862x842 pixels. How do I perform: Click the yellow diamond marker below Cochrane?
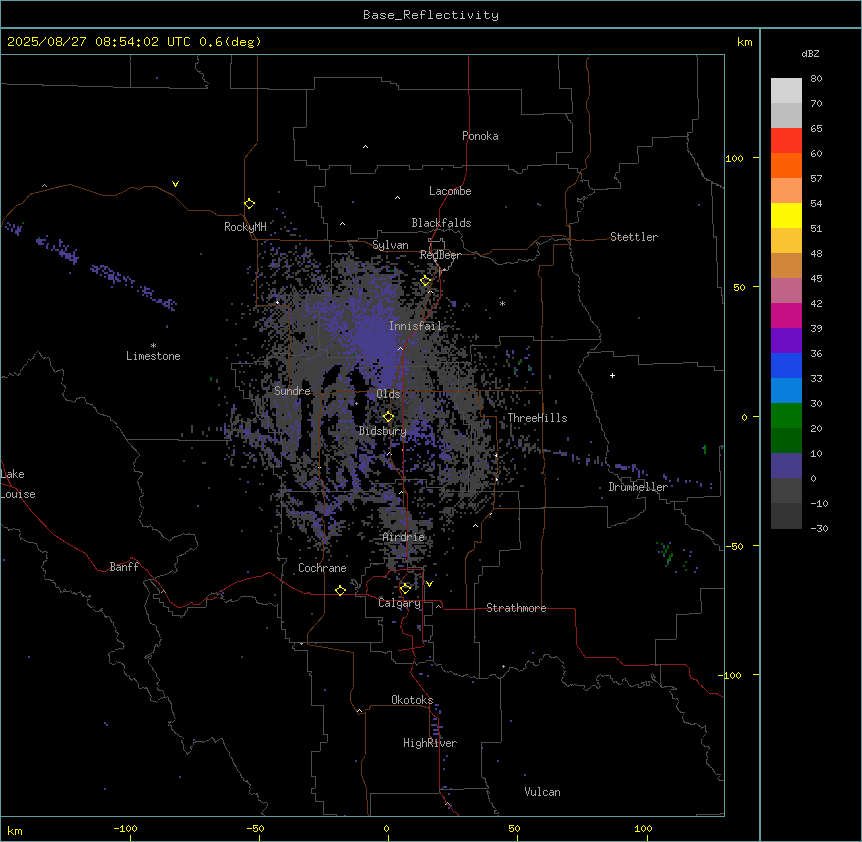pos(340,590)
